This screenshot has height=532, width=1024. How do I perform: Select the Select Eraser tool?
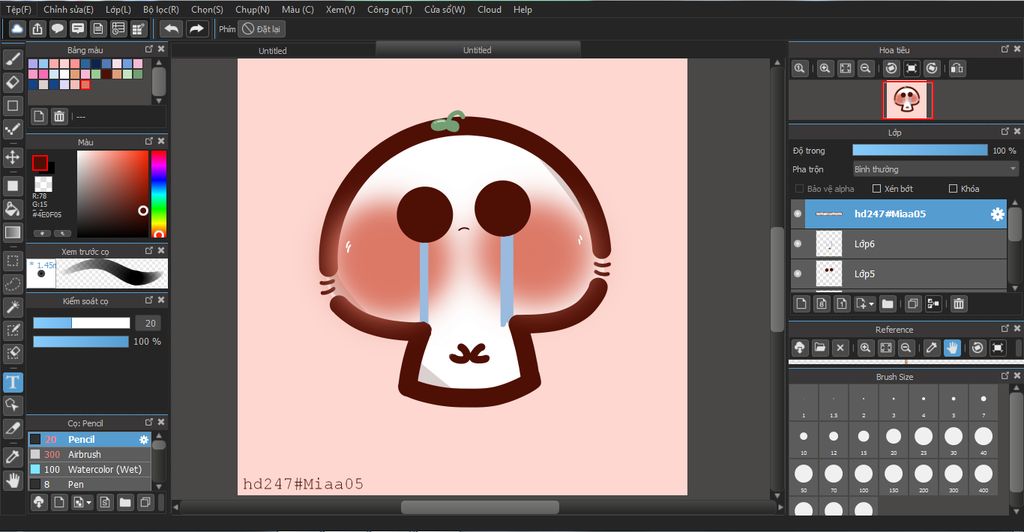point(12,353)
